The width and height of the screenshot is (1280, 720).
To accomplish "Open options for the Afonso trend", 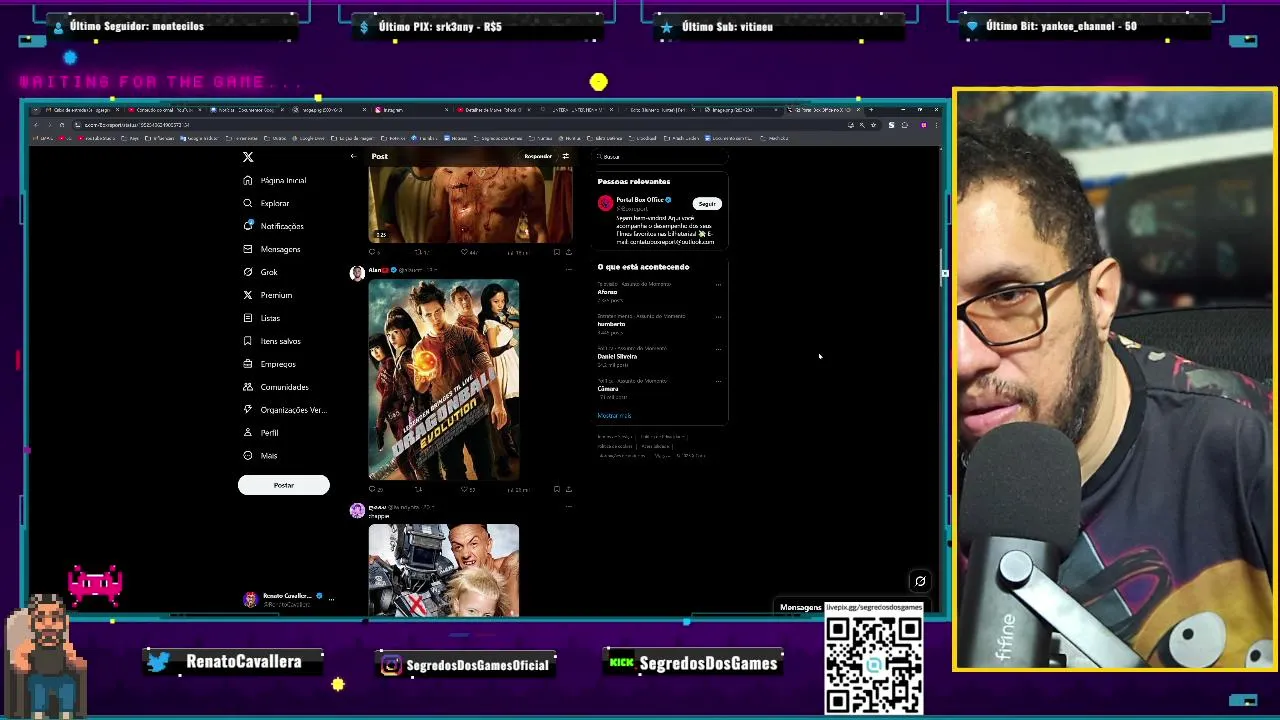I will (x=718, y=285).
